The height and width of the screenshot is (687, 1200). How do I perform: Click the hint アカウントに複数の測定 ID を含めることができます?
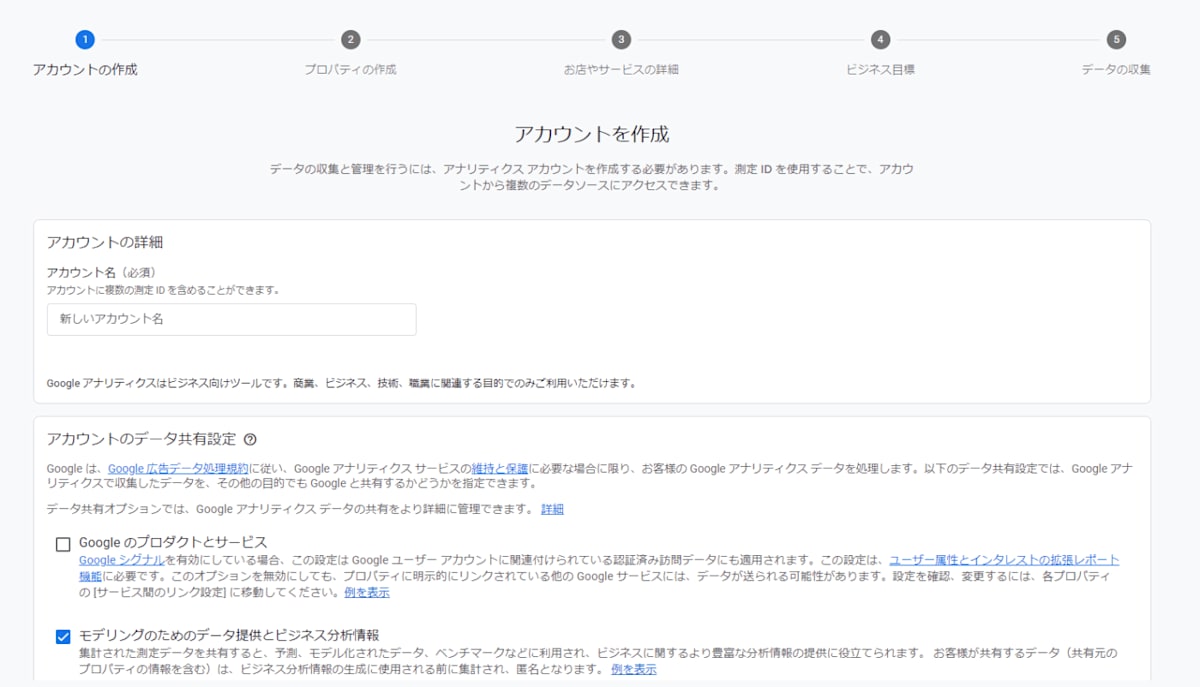tap(163, 290)
